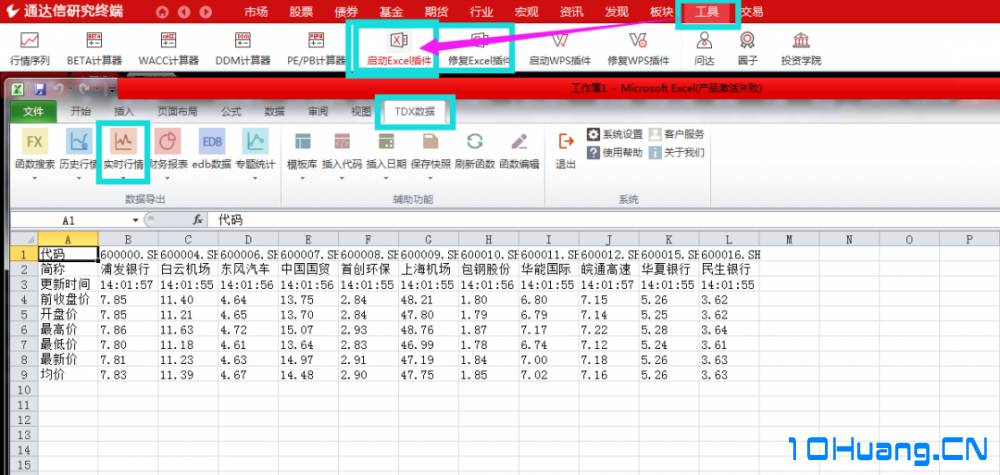Viewport: 1000px width, 475px height.
Task: Open 问达 assistant
Action: click(x=704, y=50)
